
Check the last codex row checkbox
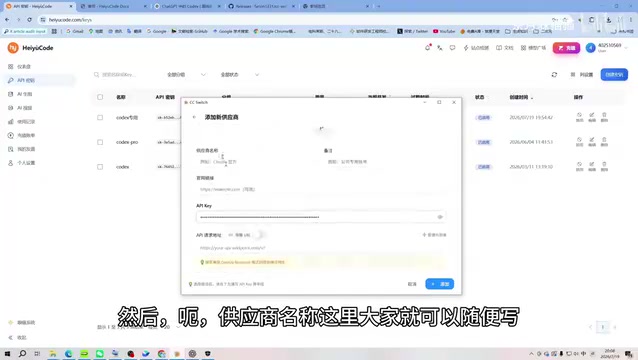point(100,167)
